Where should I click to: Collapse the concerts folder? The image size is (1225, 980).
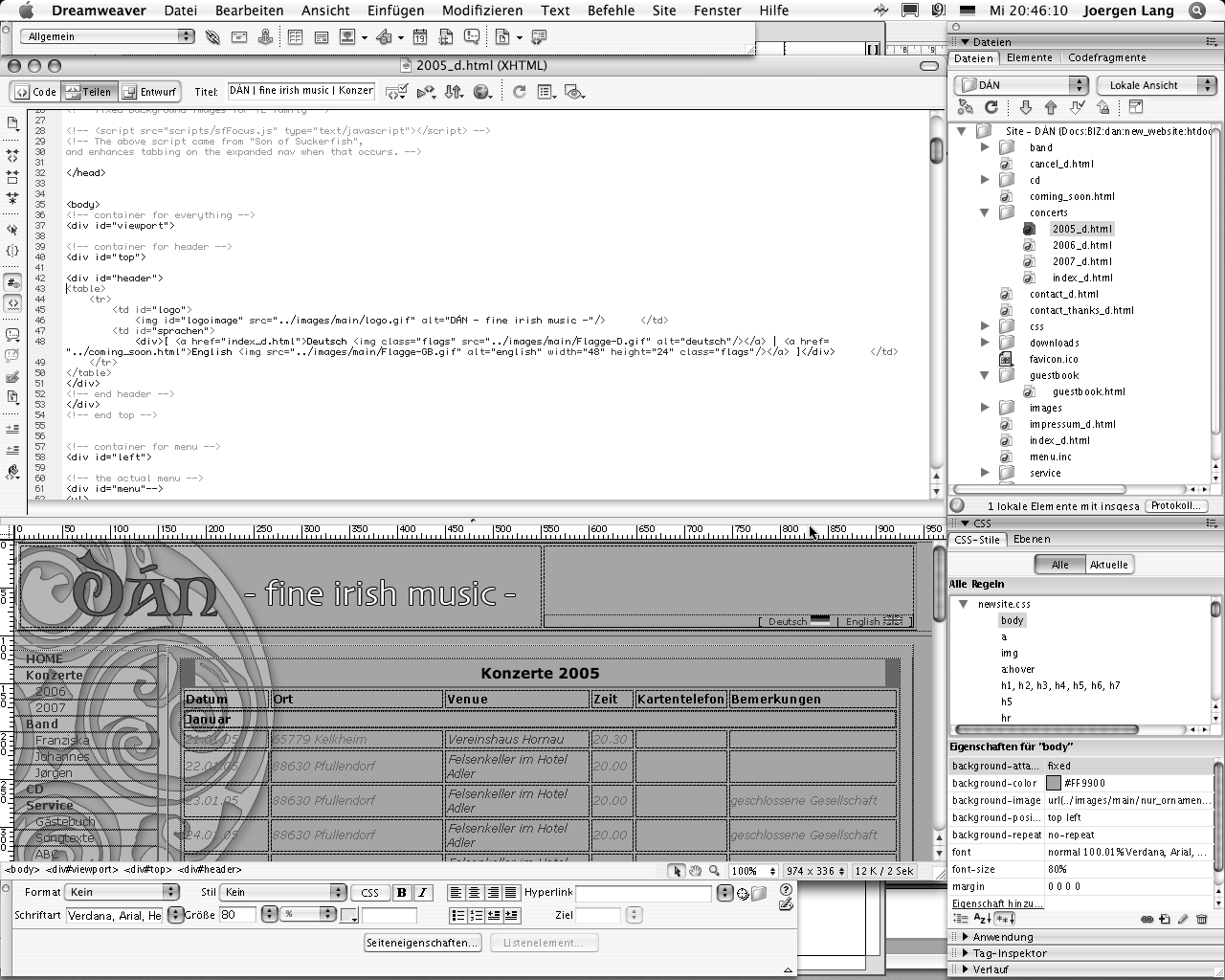(985, 212)
